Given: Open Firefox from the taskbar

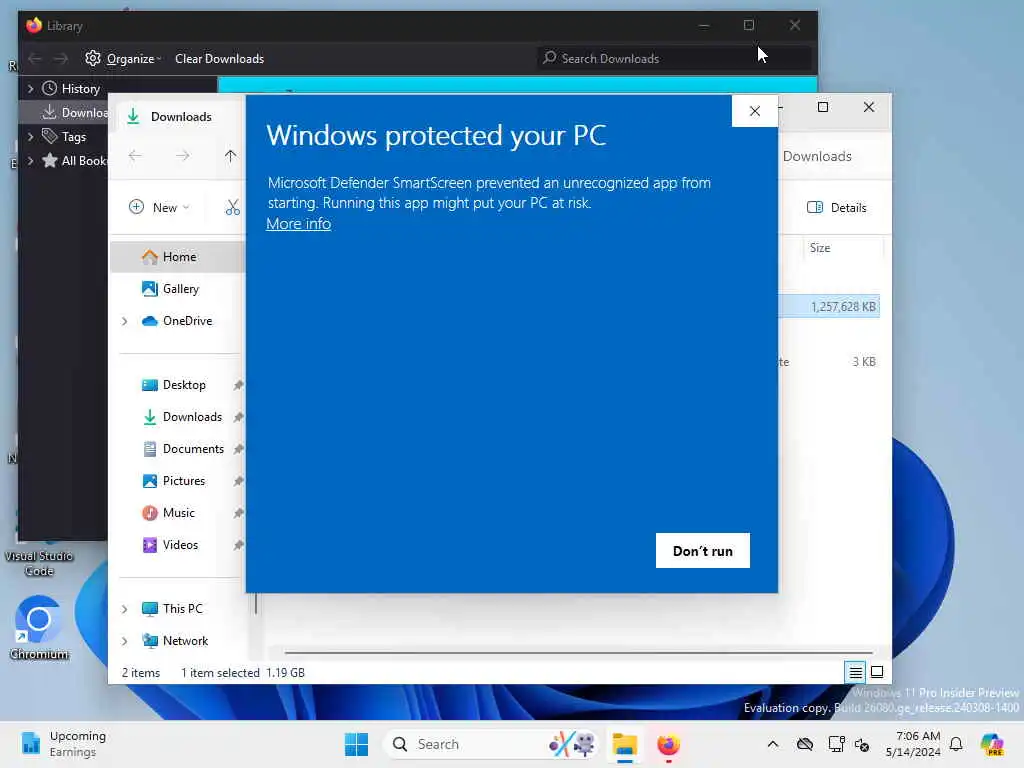Looking at the screenshot, I should (668, 744).
